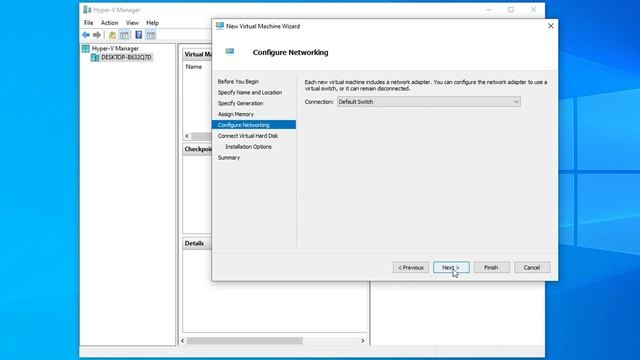The width and height of the screenshot is (640, 360).
Task: Minimize the Hyper-V Manager window
Action: (x=489, y=9)
